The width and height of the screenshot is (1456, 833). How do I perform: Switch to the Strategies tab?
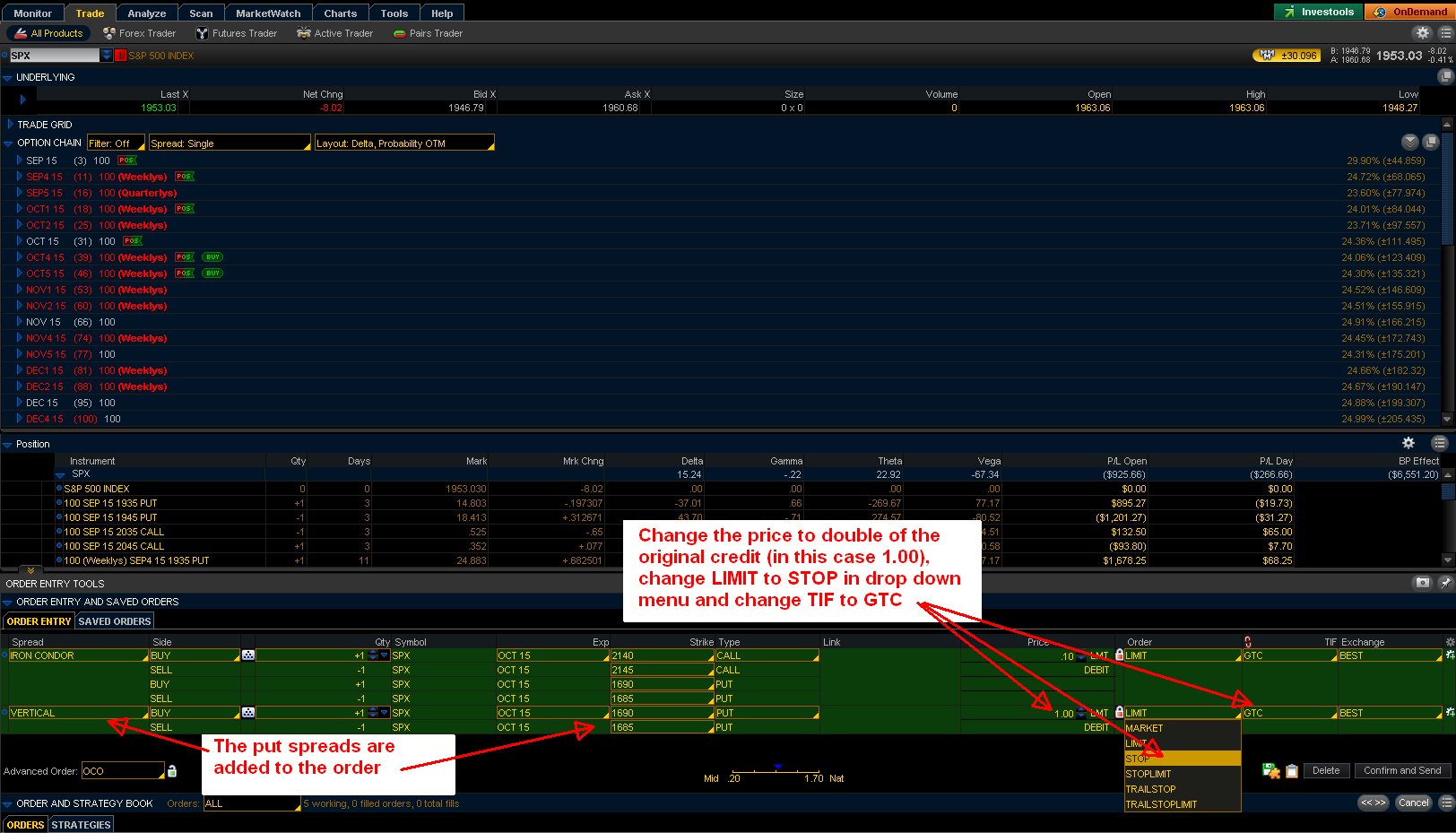coord(81,825)
